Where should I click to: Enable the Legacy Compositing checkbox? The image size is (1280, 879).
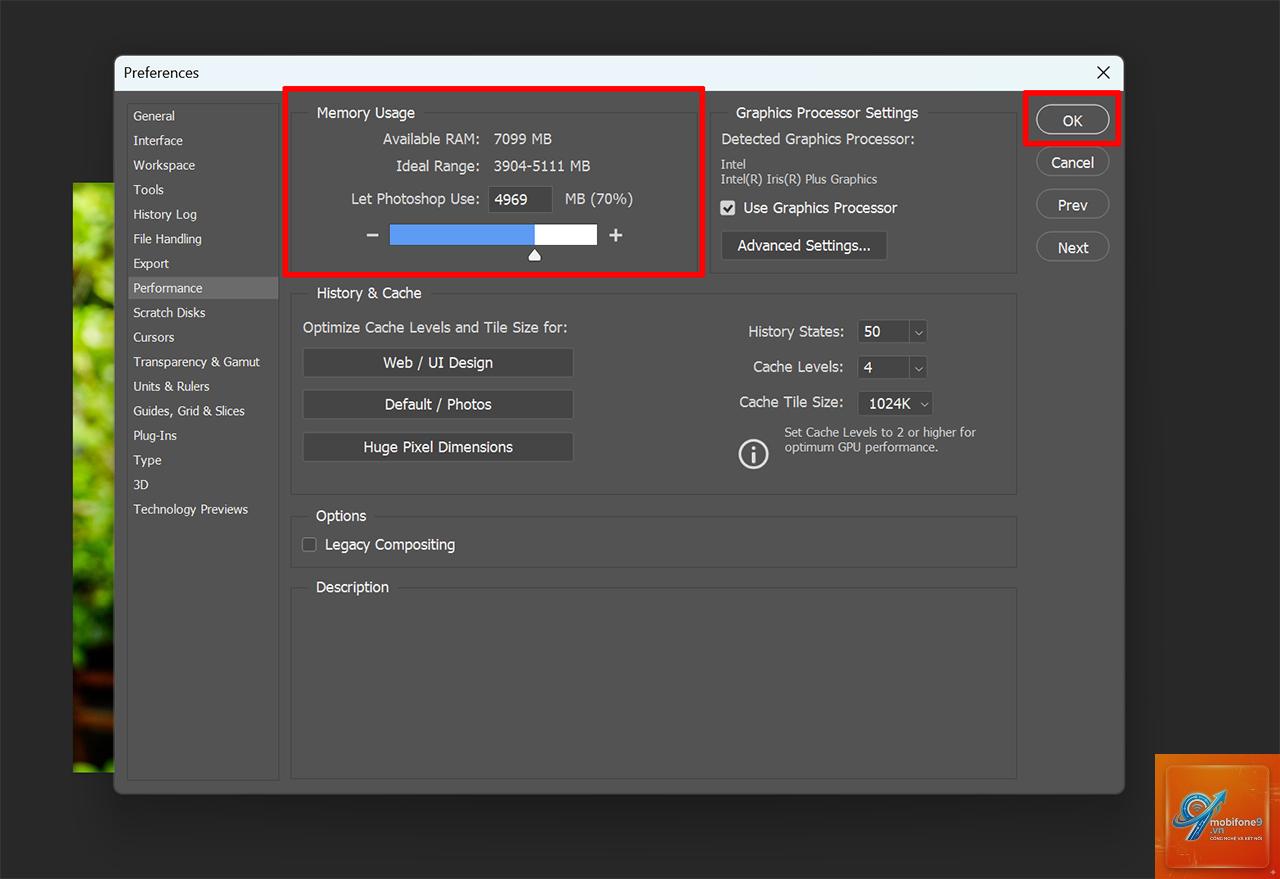[309, 545]
